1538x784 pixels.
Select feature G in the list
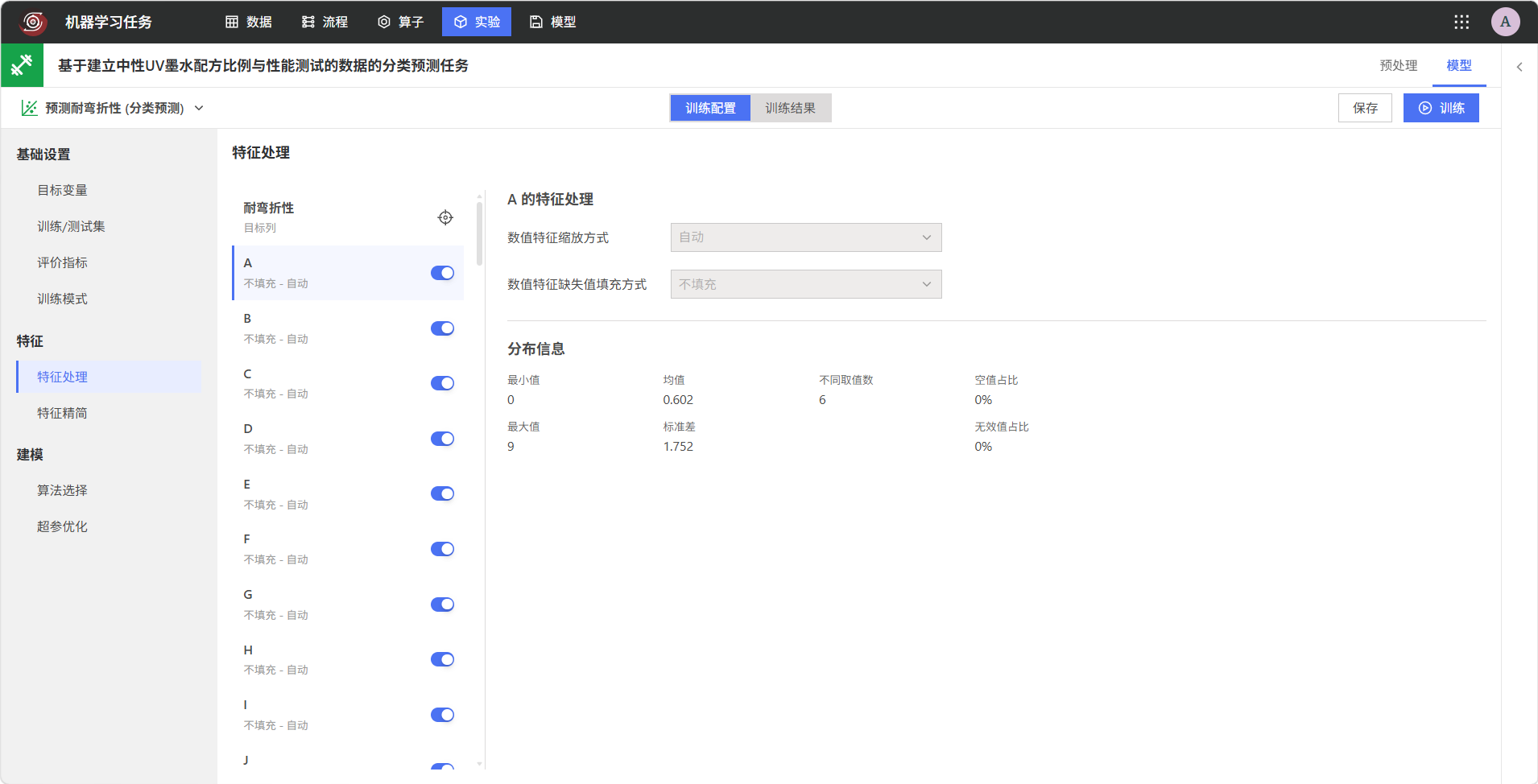coord(348,605)
